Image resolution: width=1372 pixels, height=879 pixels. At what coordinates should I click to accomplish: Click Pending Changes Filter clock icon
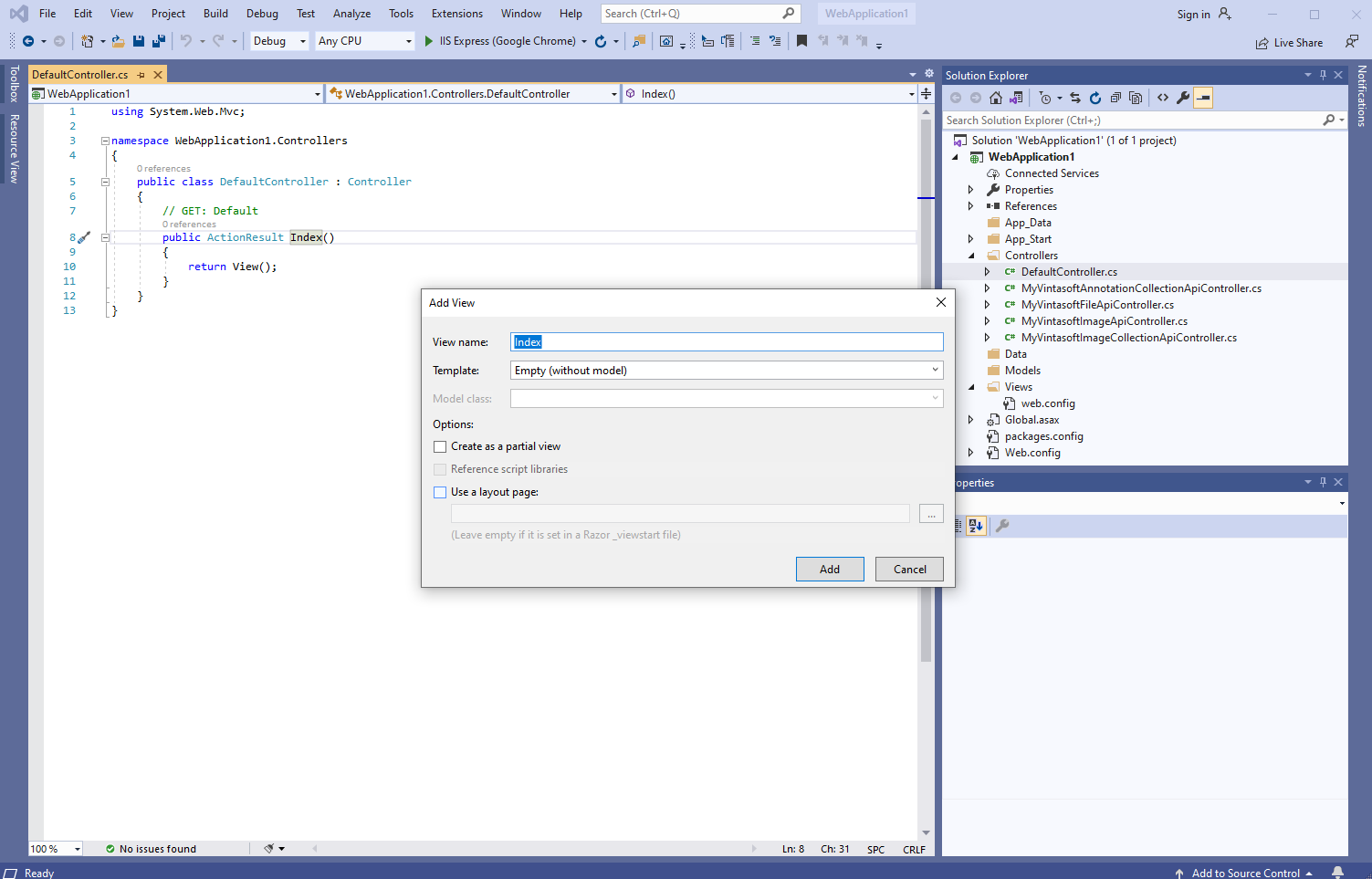pos(1045,98)
